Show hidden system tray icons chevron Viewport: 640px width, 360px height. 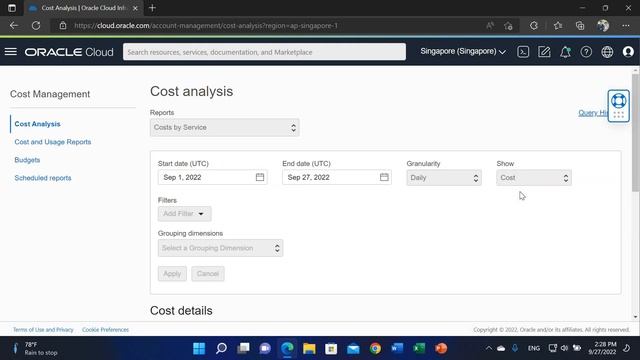(489, 348)
